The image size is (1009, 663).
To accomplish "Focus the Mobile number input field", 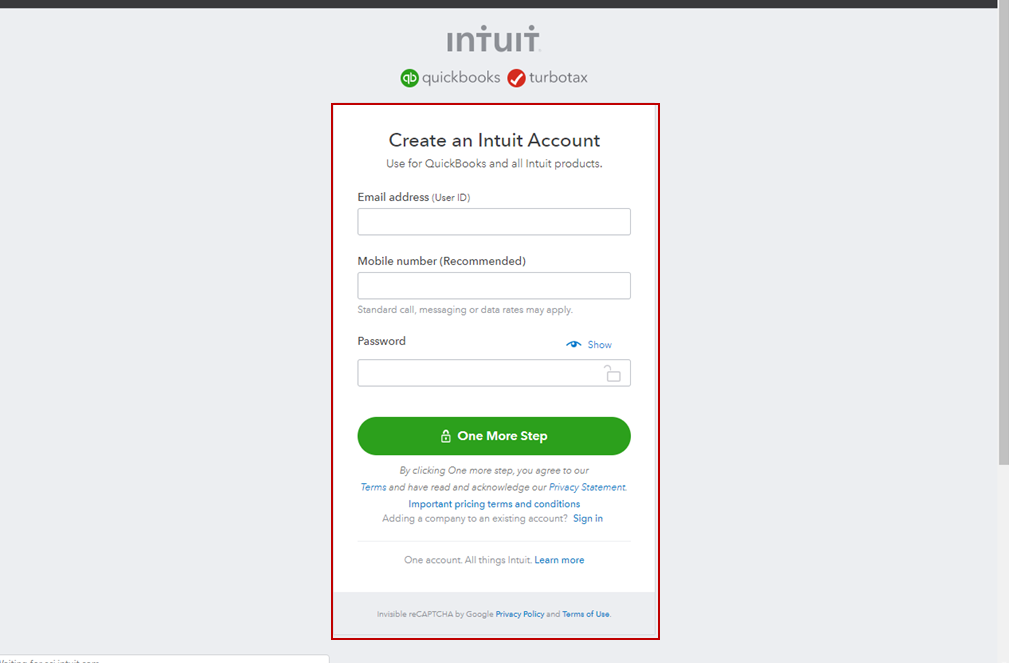I will 494,286.
